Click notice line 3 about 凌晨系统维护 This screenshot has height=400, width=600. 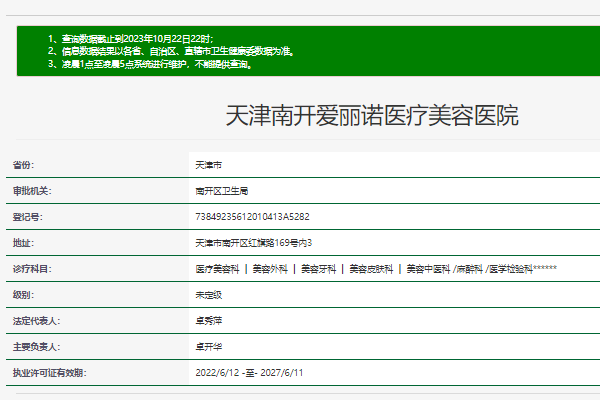pos(150,64)
